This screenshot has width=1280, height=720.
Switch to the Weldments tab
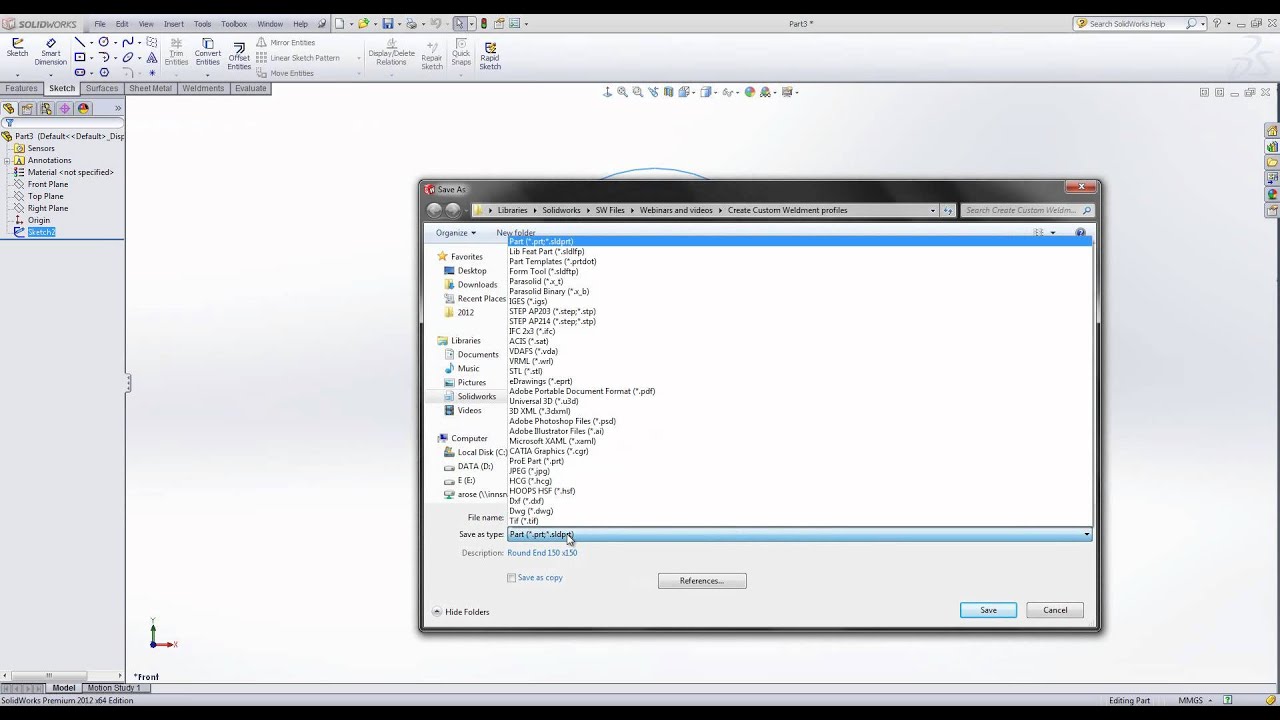pos(204,88)
